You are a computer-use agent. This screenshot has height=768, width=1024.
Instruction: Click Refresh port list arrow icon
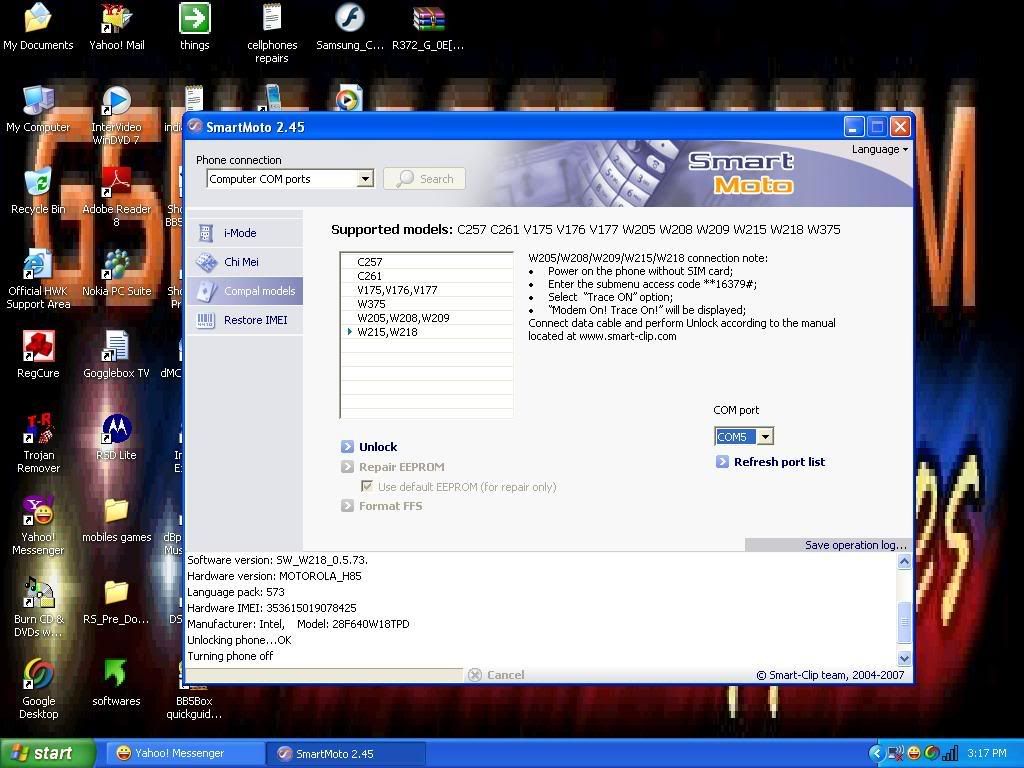(722, 462)
